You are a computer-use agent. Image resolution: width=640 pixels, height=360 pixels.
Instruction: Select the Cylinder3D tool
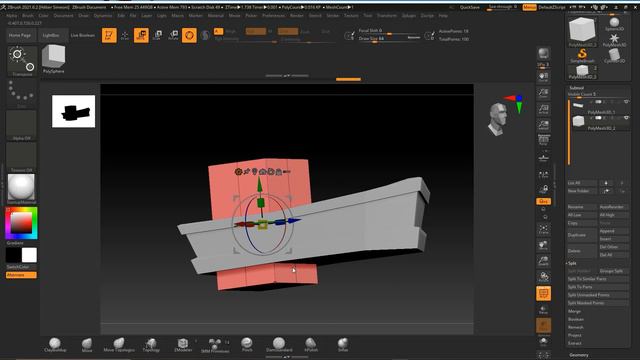click(x=614, y=56)
